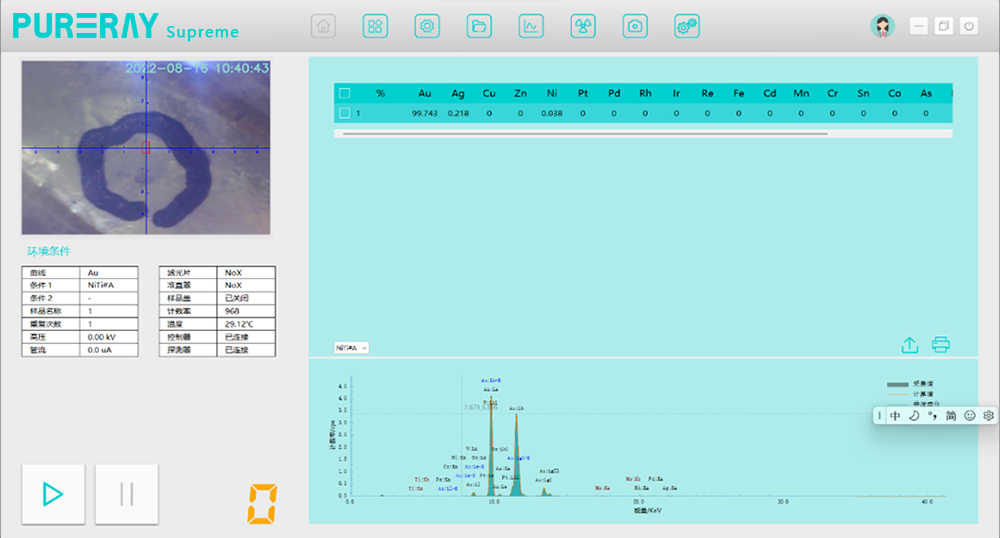The image size is (1000, 538).
Task: Open the folder icon in toolbar
Action: (479, 27)
